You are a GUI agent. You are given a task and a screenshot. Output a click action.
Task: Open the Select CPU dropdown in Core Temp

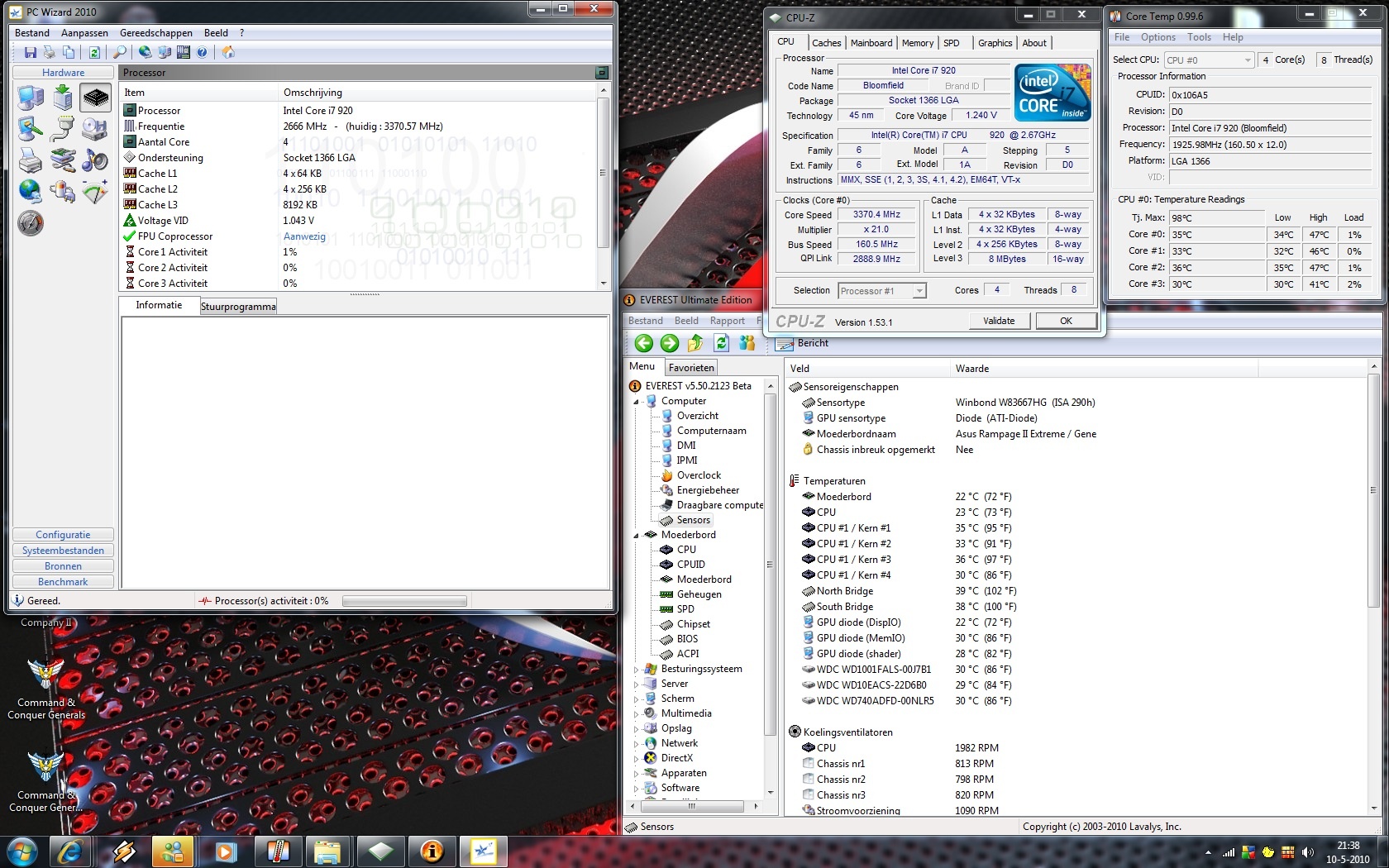point(1248,60)
